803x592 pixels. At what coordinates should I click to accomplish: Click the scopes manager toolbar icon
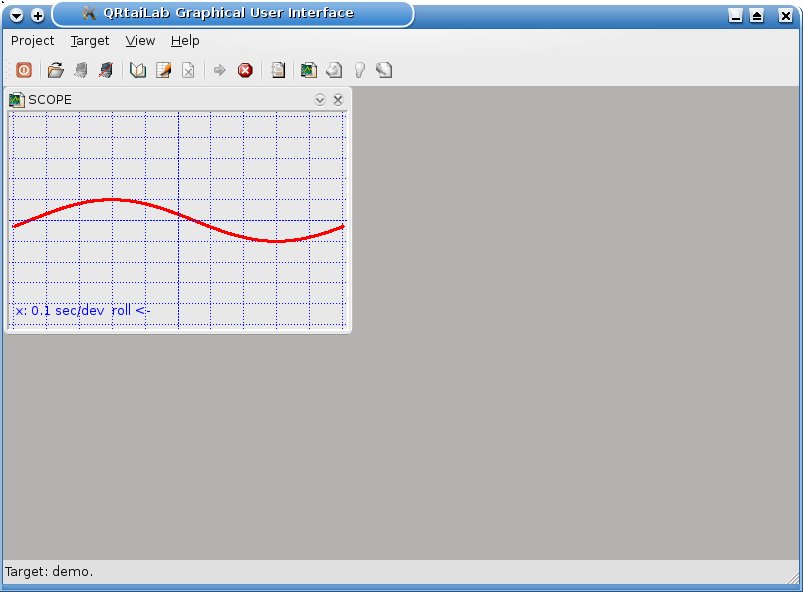tap(310, 70)
